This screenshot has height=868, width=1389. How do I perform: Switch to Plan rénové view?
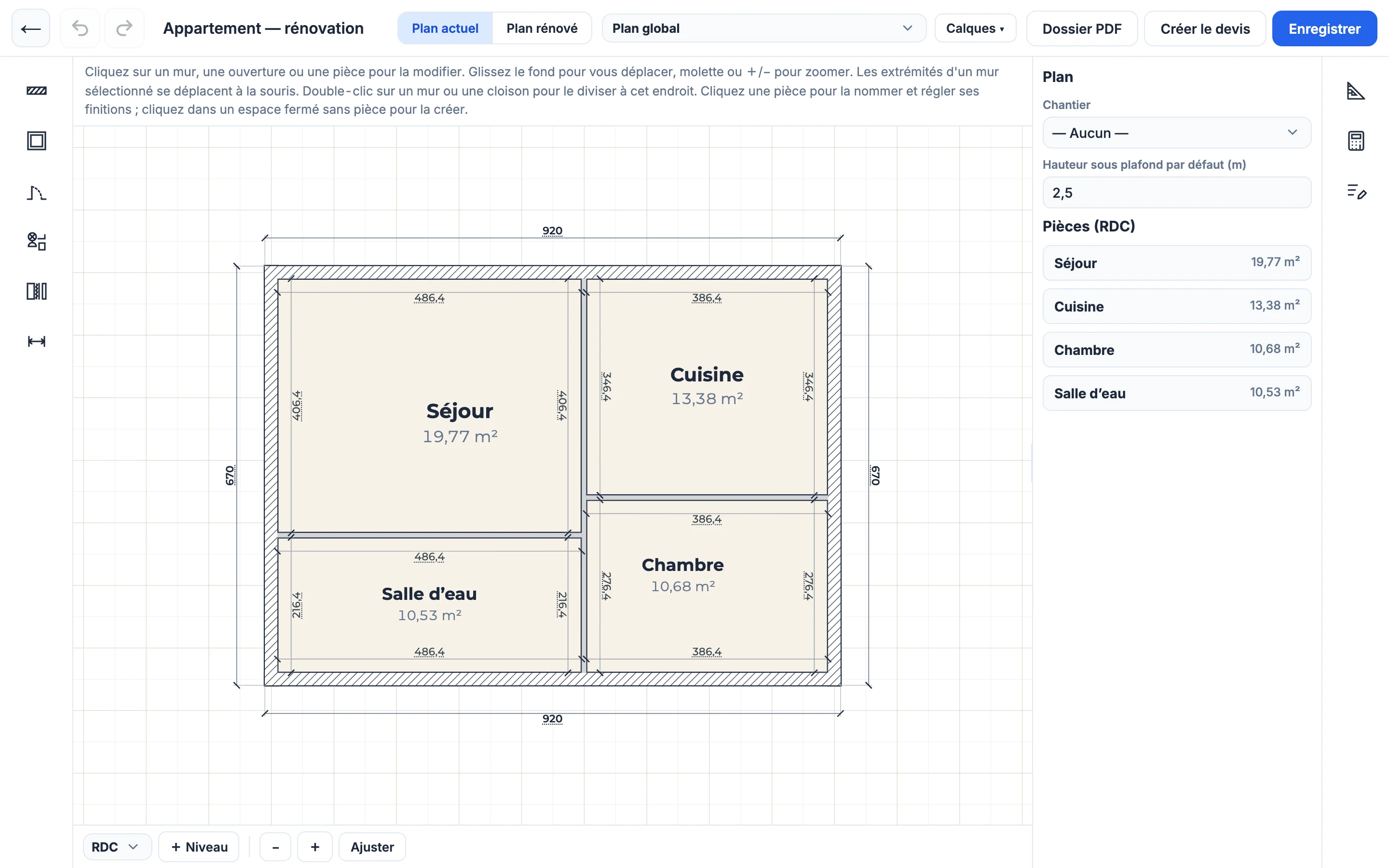pyautogui.click(x=542, y=28)
